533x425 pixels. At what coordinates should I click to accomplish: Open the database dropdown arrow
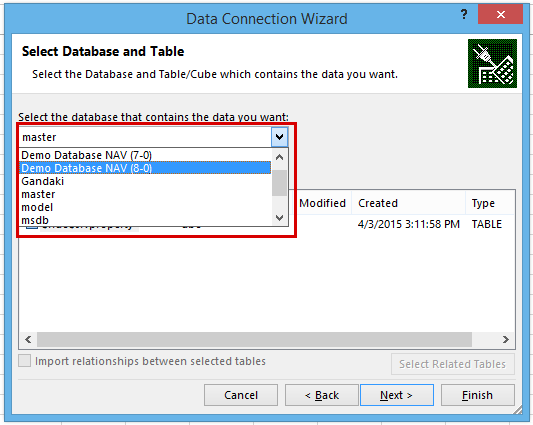click(279, 137)
